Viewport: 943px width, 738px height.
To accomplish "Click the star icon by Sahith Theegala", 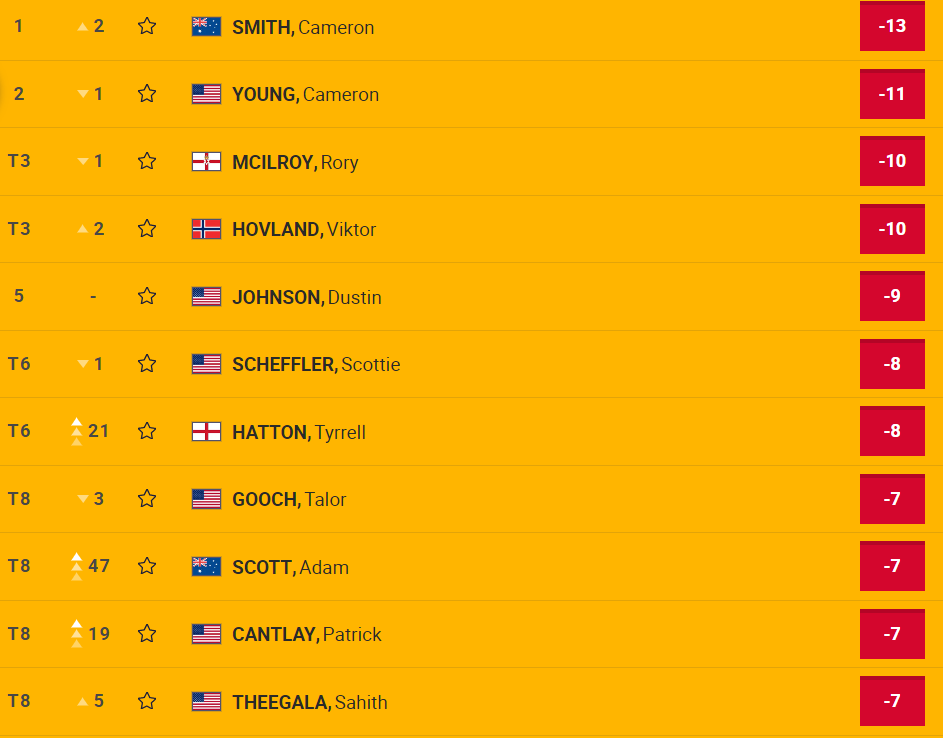I will tap(147, 701).
